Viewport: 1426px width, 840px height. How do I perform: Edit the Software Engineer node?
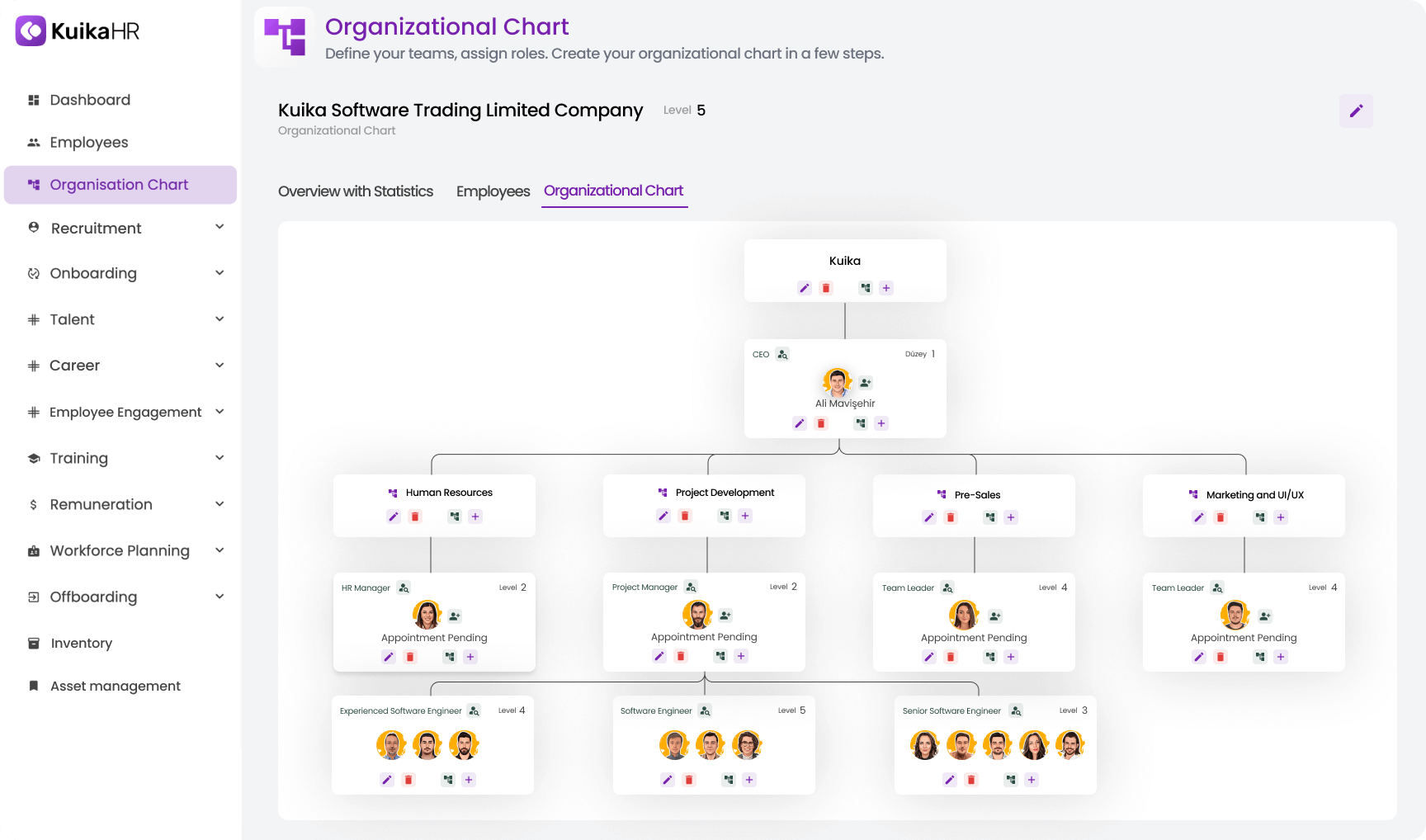[667, 779]
